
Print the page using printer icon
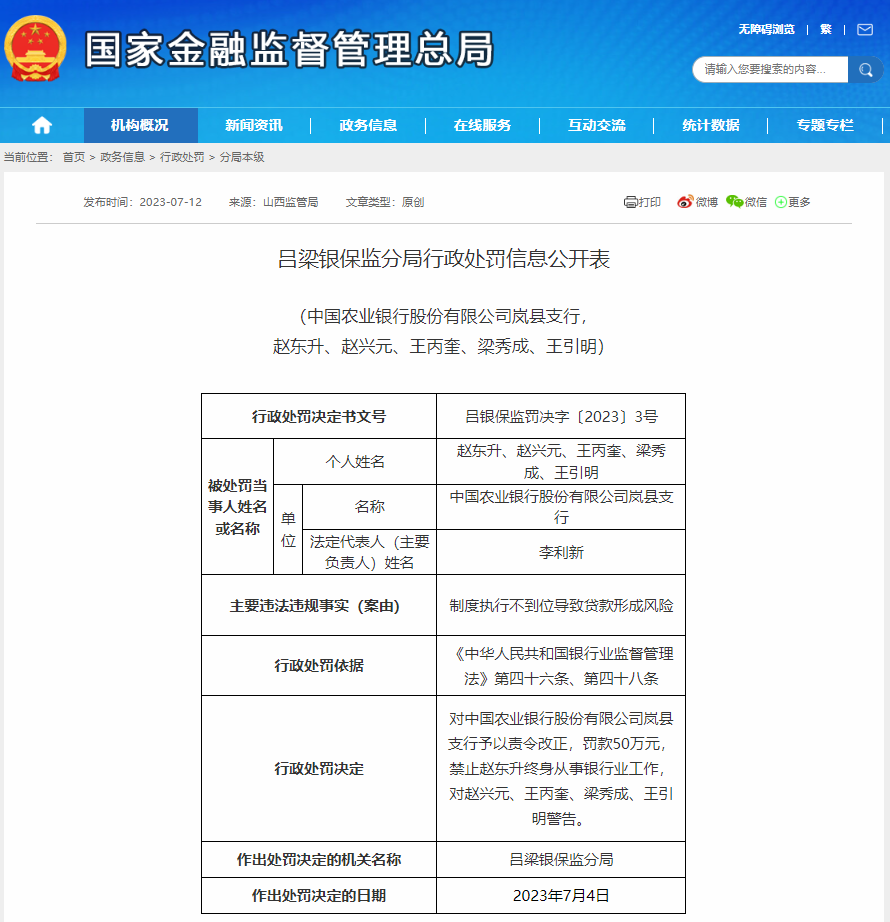[631, 202]
